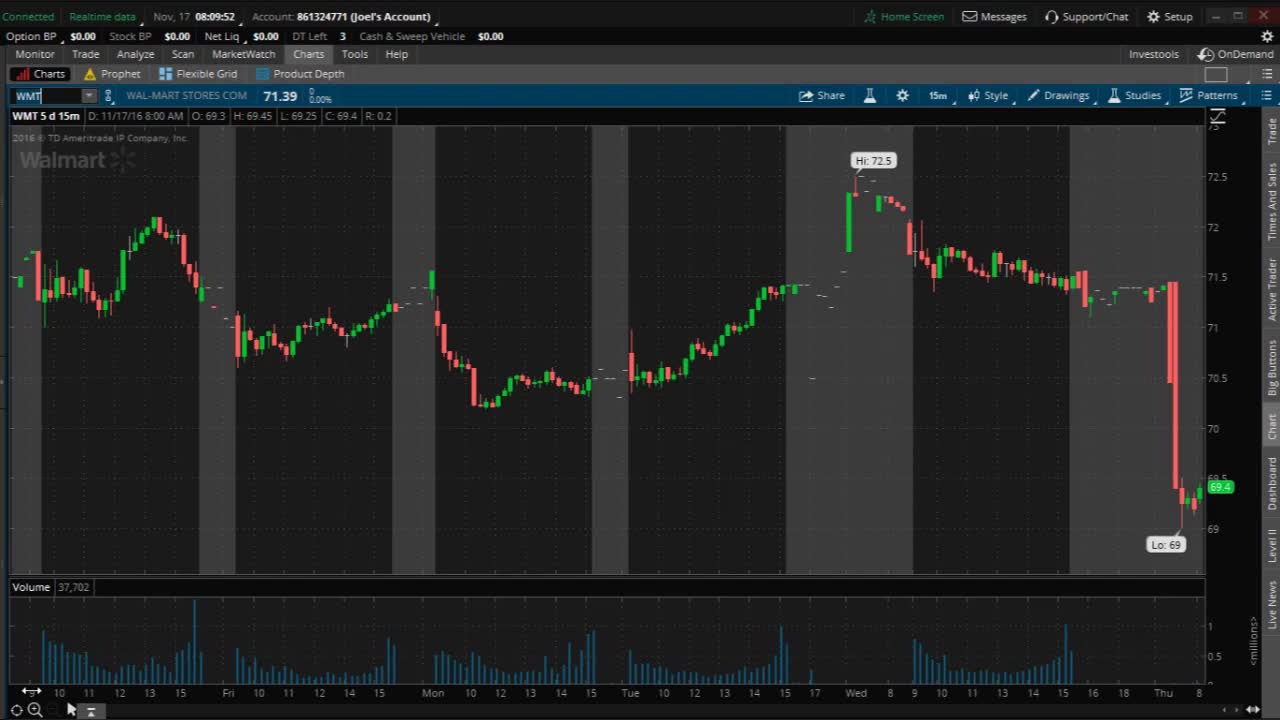This screenshot has width=1280, height=720.
Task: Click the green 69.4 current price tag
Action: [1220, 487]
